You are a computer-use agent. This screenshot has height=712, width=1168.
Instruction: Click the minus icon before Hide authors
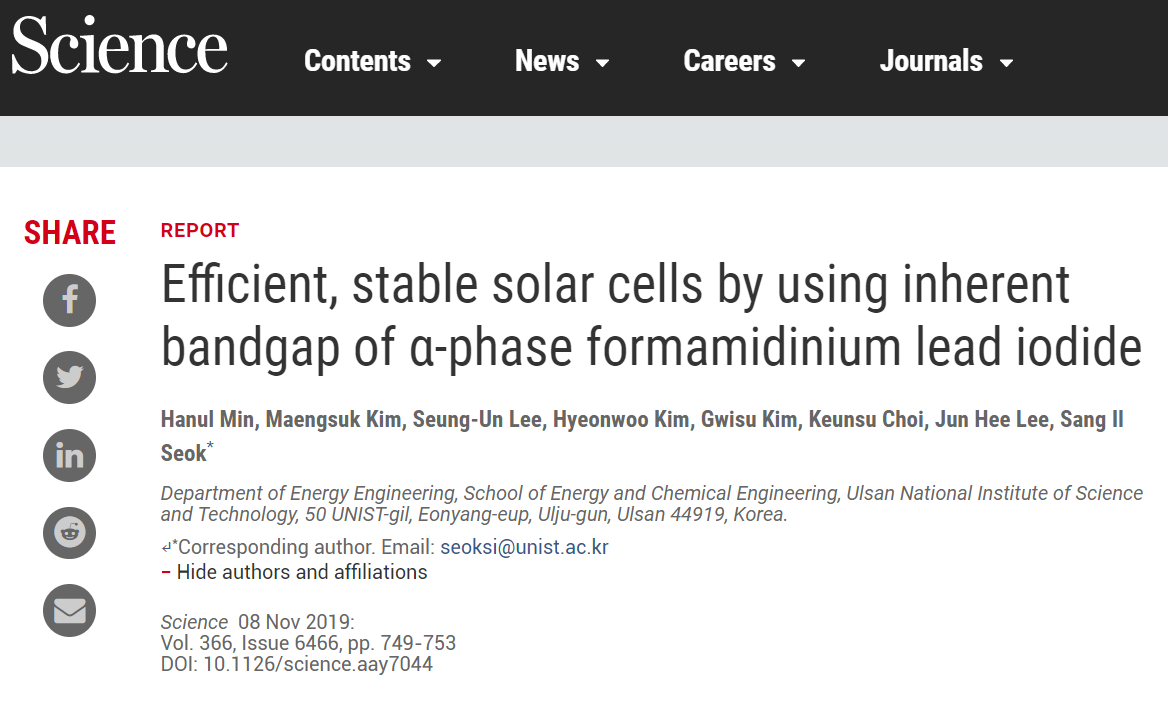pos(166,573)
